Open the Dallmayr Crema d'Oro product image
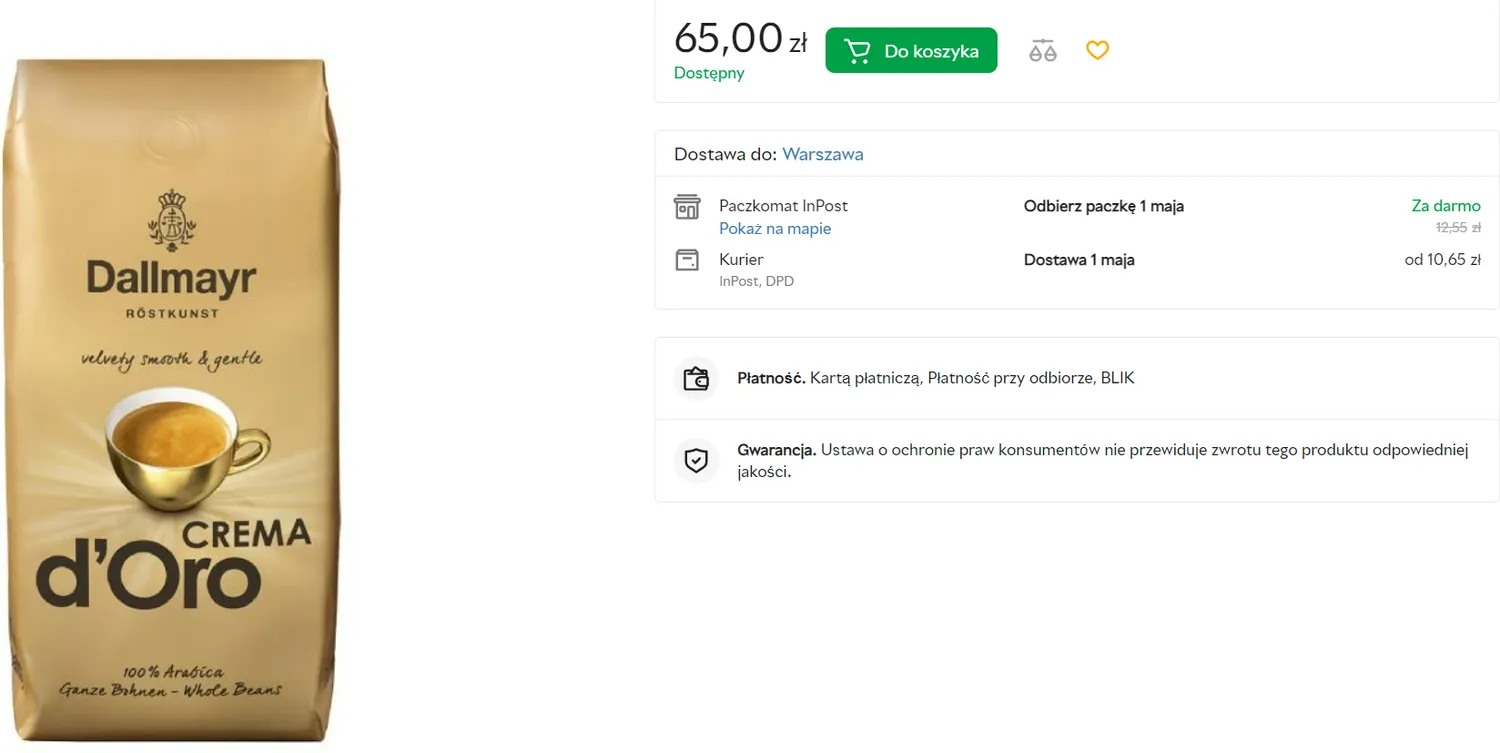 click(x=171, y=400)
